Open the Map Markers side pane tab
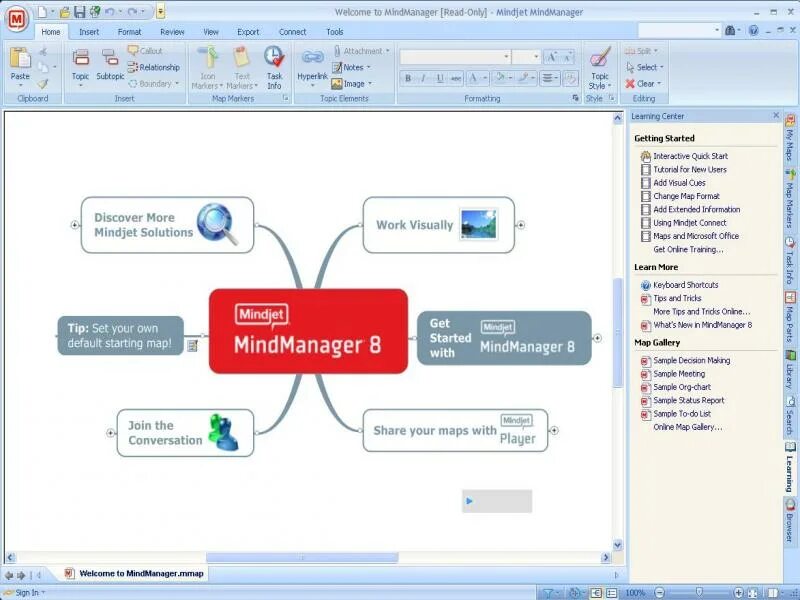800x600 pixels. [x=790, y=199]
